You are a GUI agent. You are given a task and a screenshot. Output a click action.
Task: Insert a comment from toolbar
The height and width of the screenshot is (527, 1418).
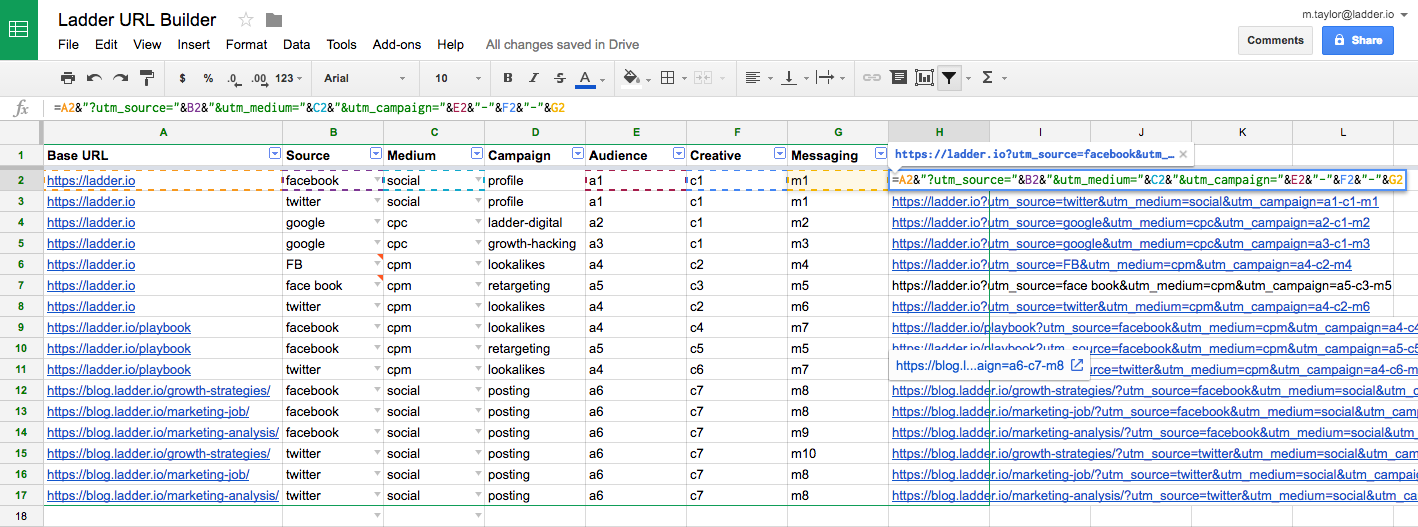click(898, 78)
